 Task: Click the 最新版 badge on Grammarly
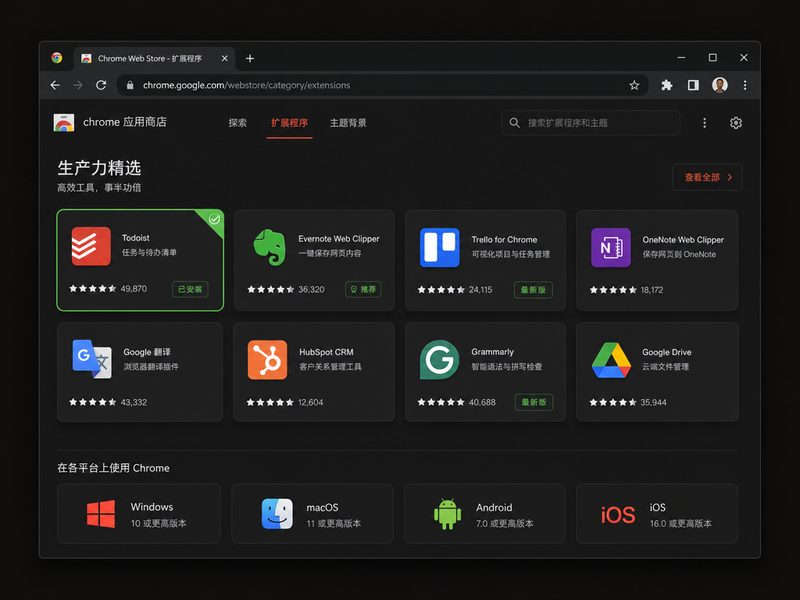tap(534, 402)
